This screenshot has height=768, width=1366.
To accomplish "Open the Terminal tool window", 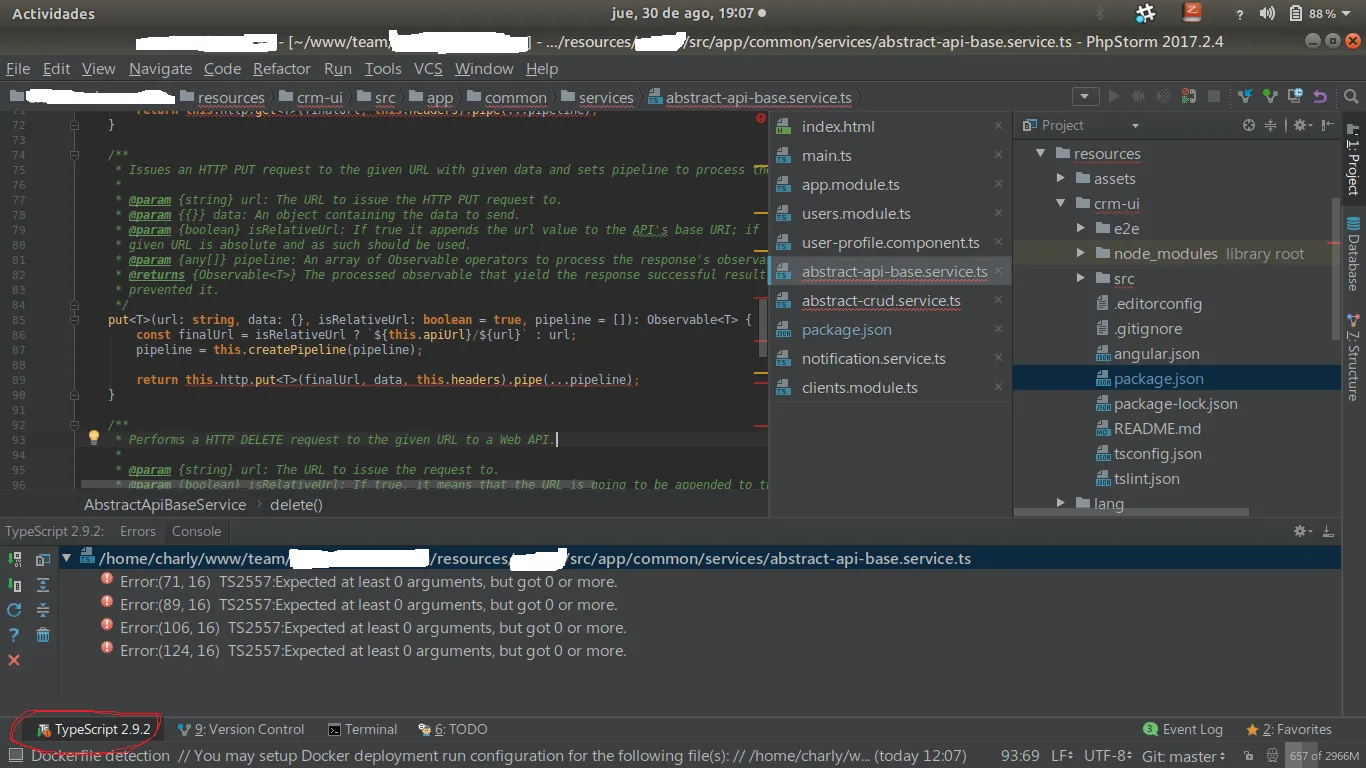I will coord(363,729).
